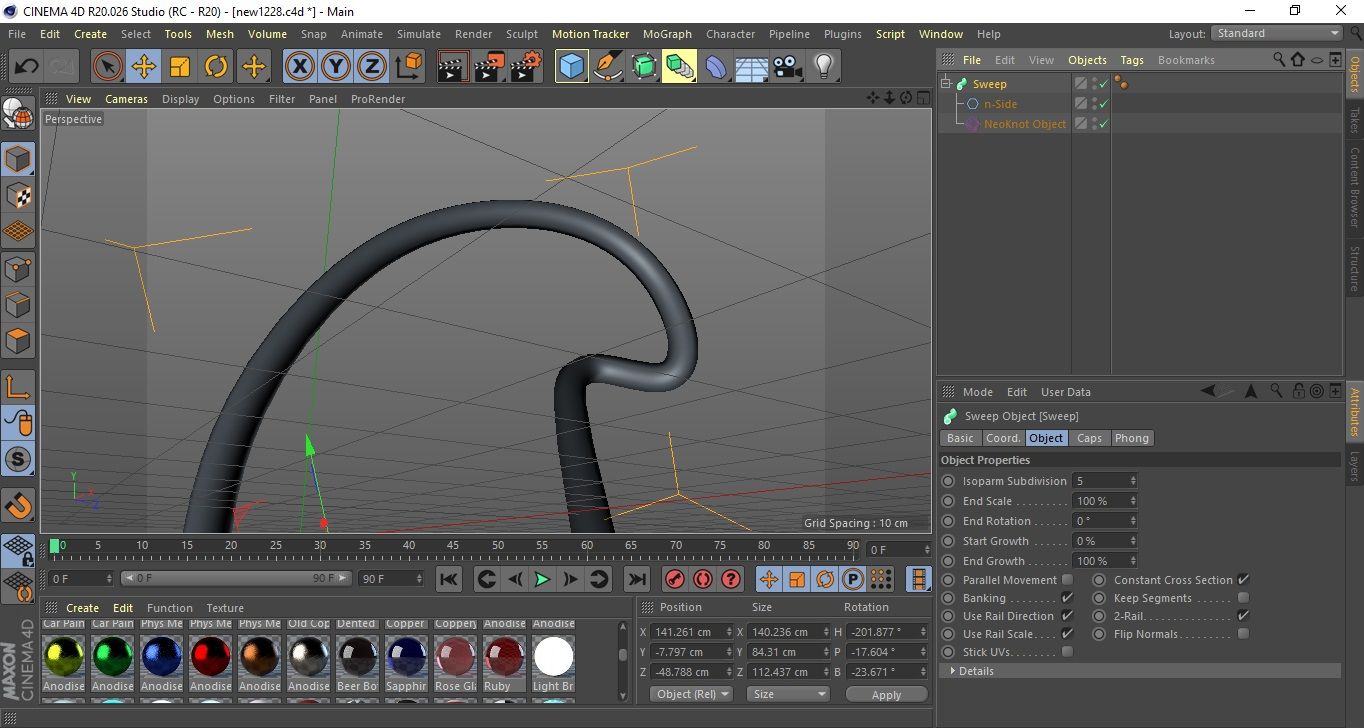Open the Mesh menu
The height and width of the screenshot is (728, 1364).
pos(220,33)
